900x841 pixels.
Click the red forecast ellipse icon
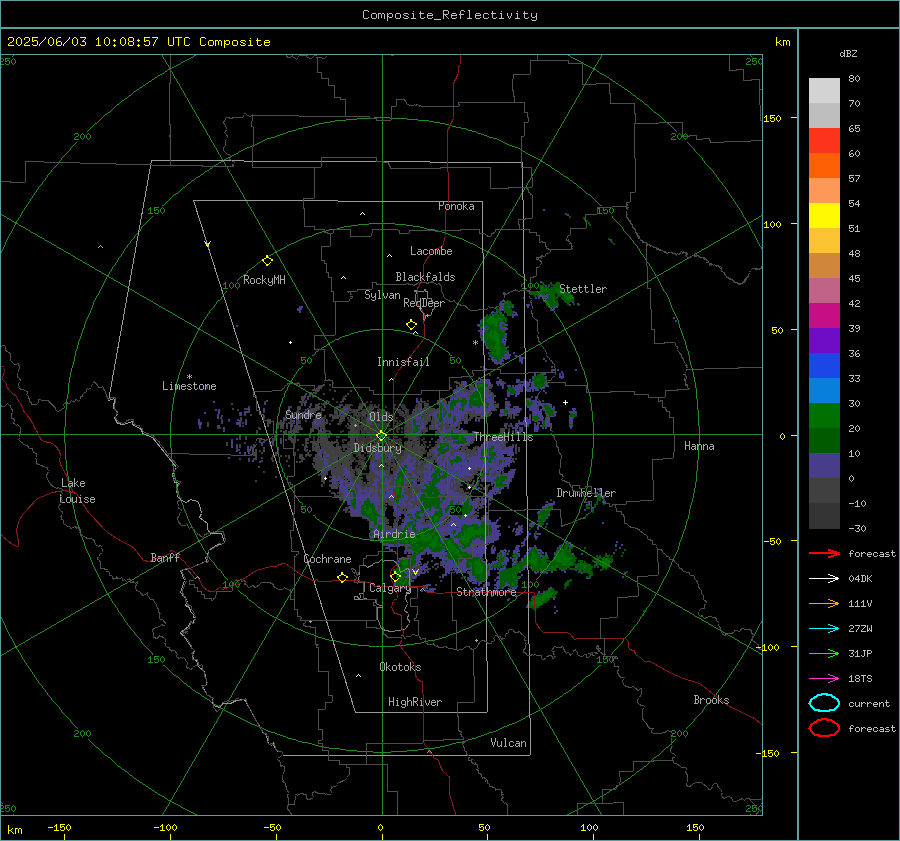[824, 728]
